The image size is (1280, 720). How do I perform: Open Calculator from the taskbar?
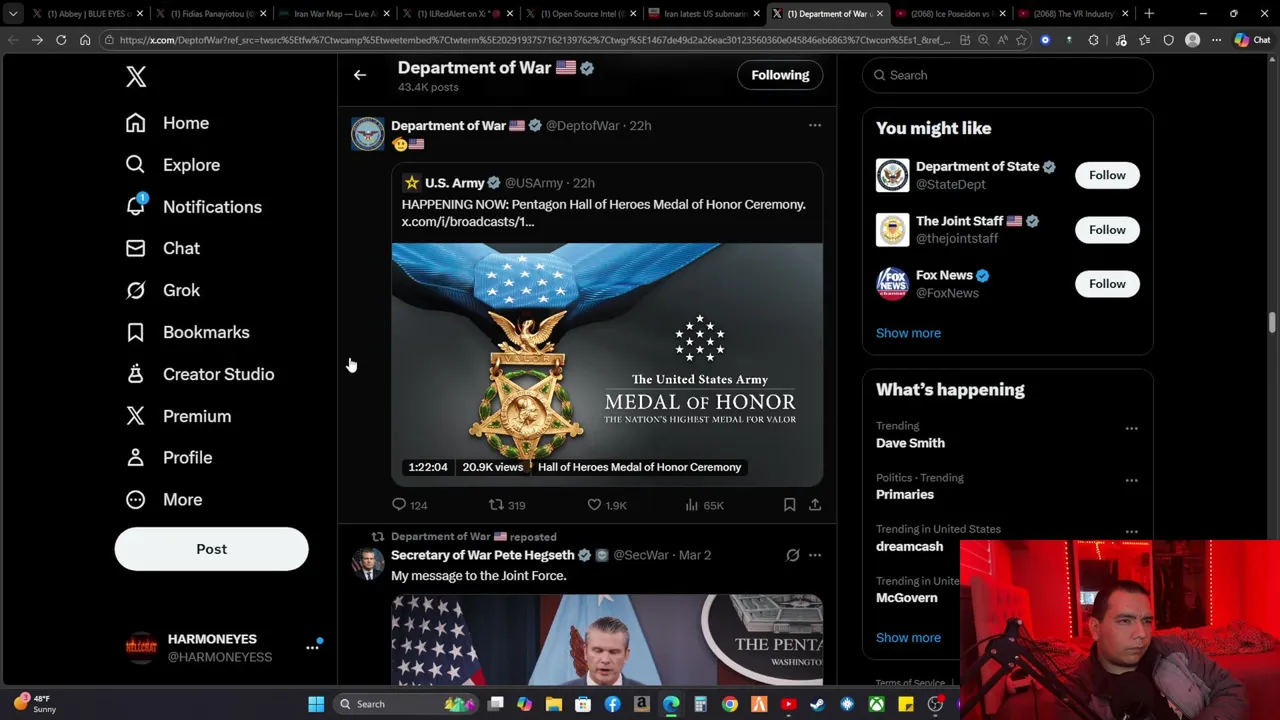700,704
